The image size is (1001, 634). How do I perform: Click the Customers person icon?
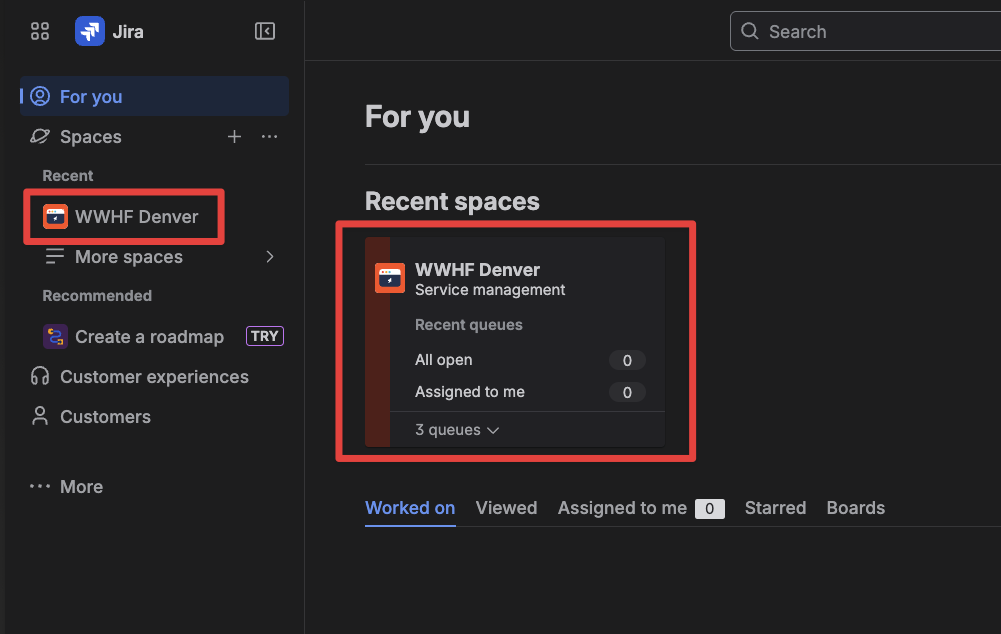point(40,416)
